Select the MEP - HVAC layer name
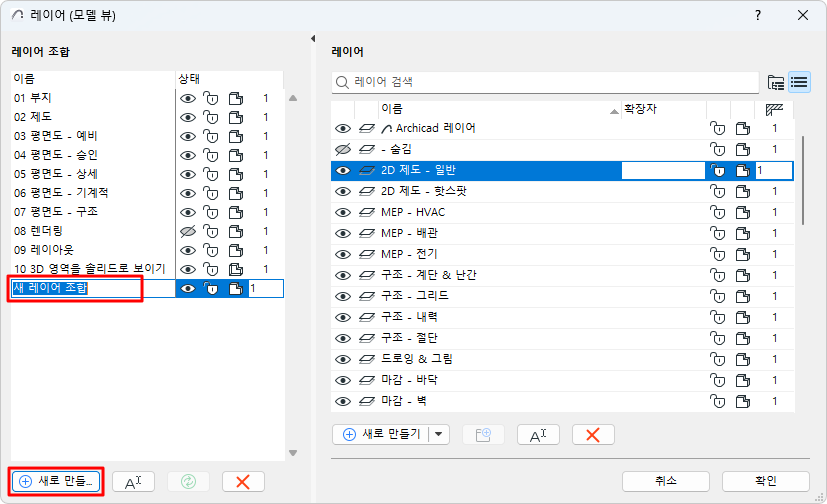Viewport: 827px width, 504px height. (413, 212)
